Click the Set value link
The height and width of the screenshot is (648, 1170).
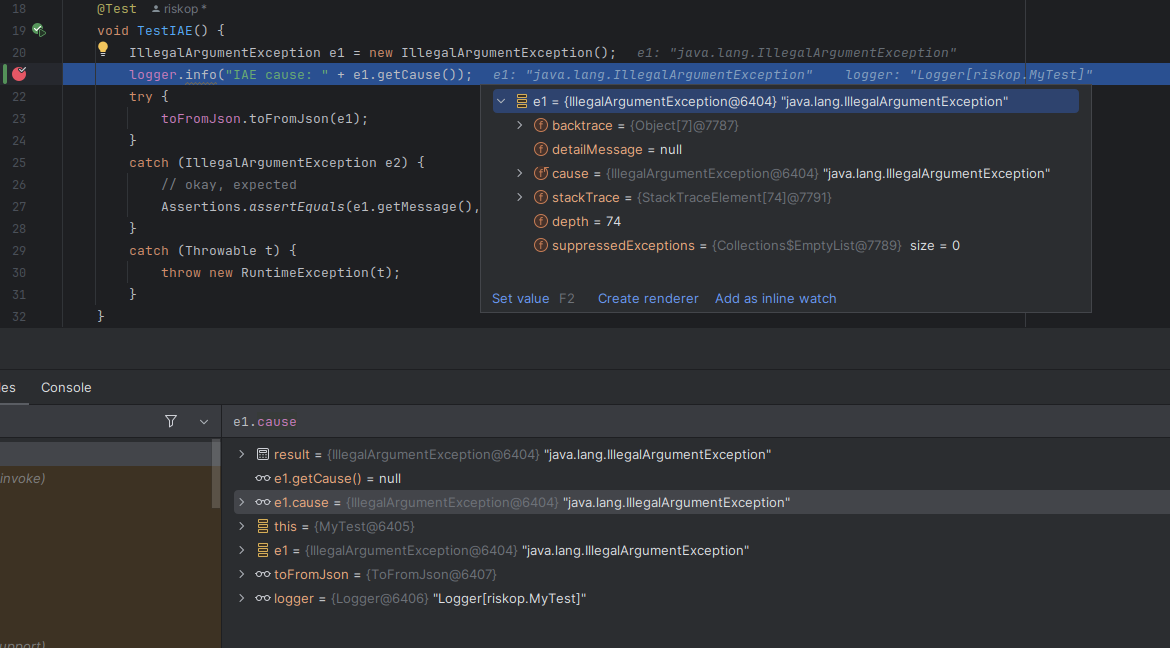pyautogui.click(x=520, y=299)
